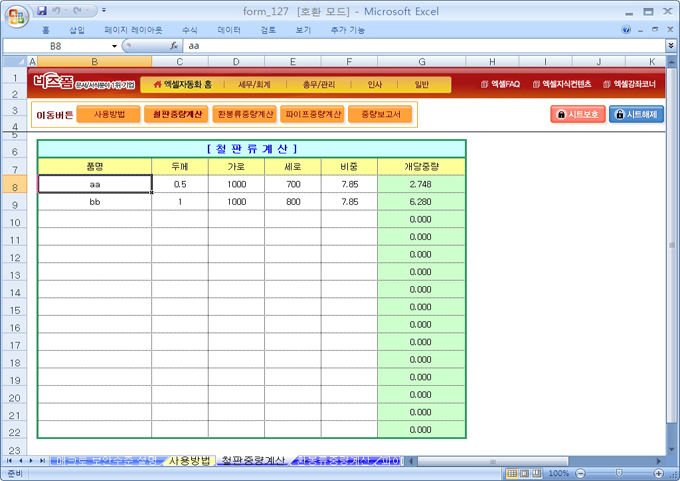Click the 시트해제 unprotect sheet button
The height and width of the screenshot is (481, 680).
636,114
